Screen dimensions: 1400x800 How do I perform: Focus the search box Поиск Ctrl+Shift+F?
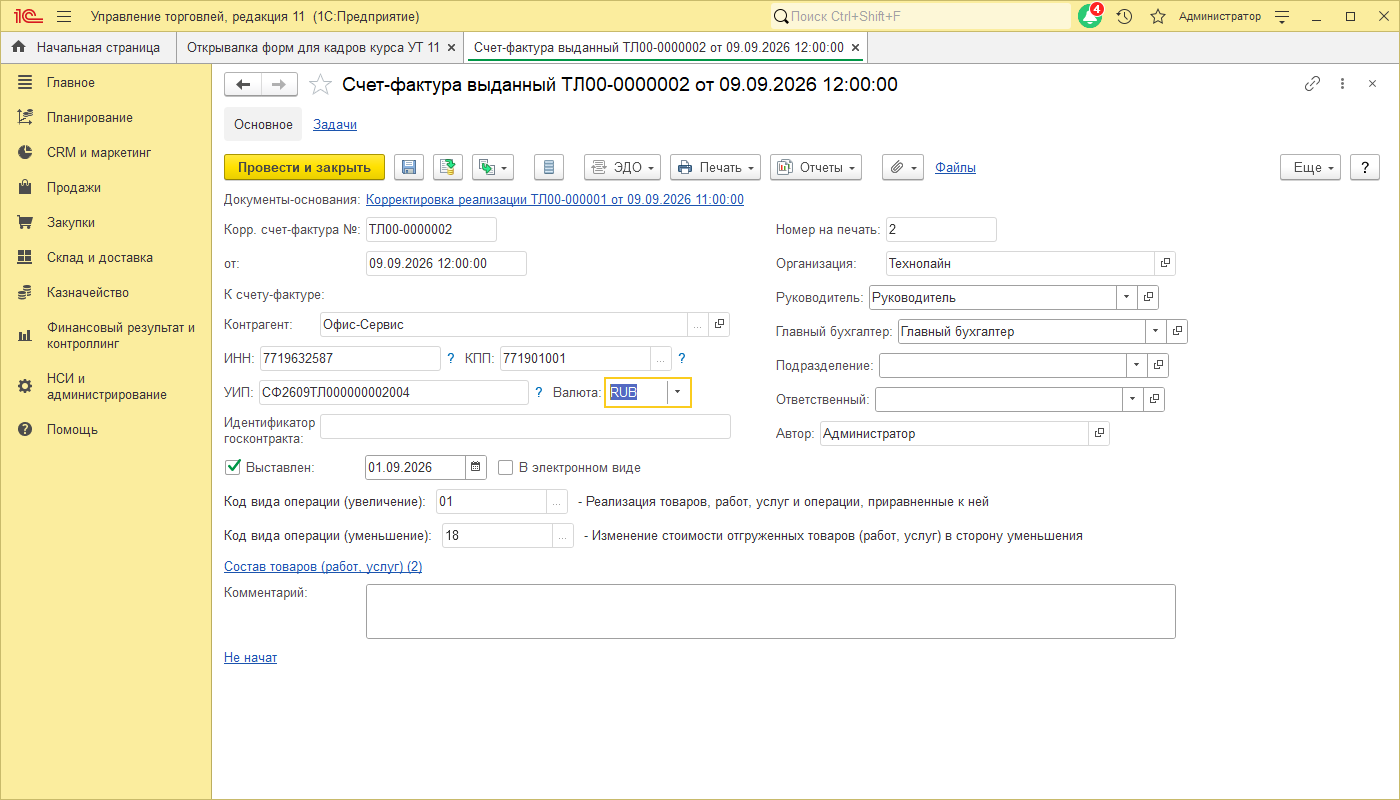tap(921, 17)
